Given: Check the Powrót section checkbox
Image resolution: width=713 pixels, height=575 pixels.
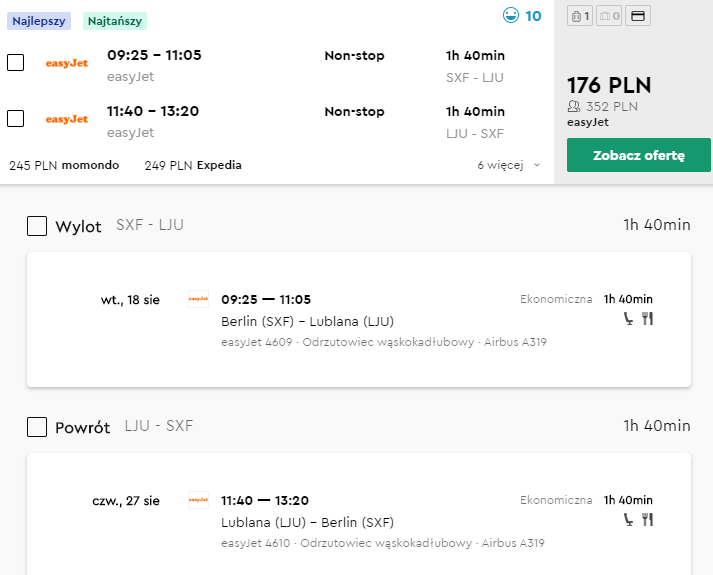Looking at the screenshot, I should [37, 427].
